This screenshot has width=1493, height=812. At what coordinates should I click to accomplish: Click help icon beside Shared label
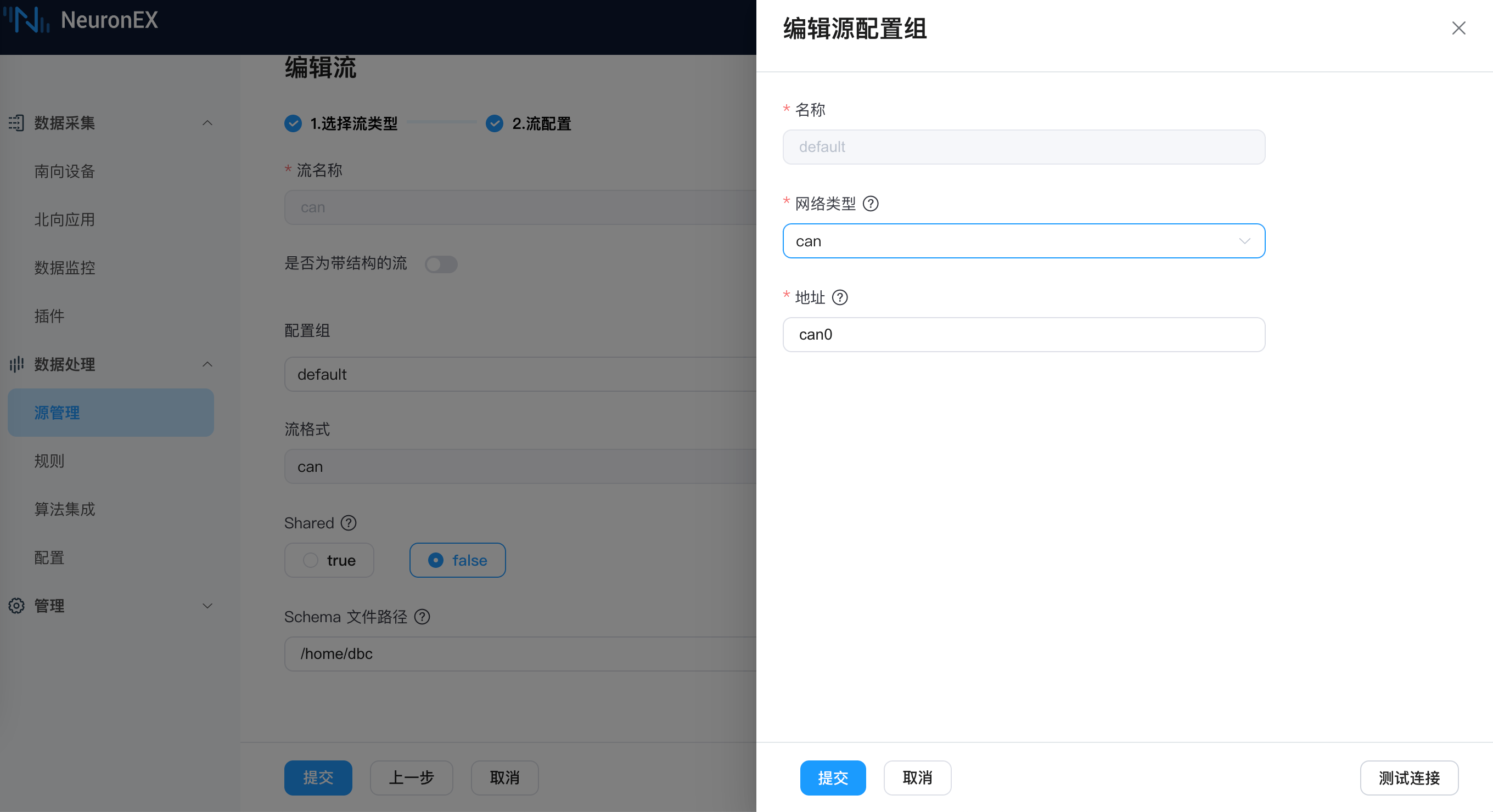pos(349,523)
